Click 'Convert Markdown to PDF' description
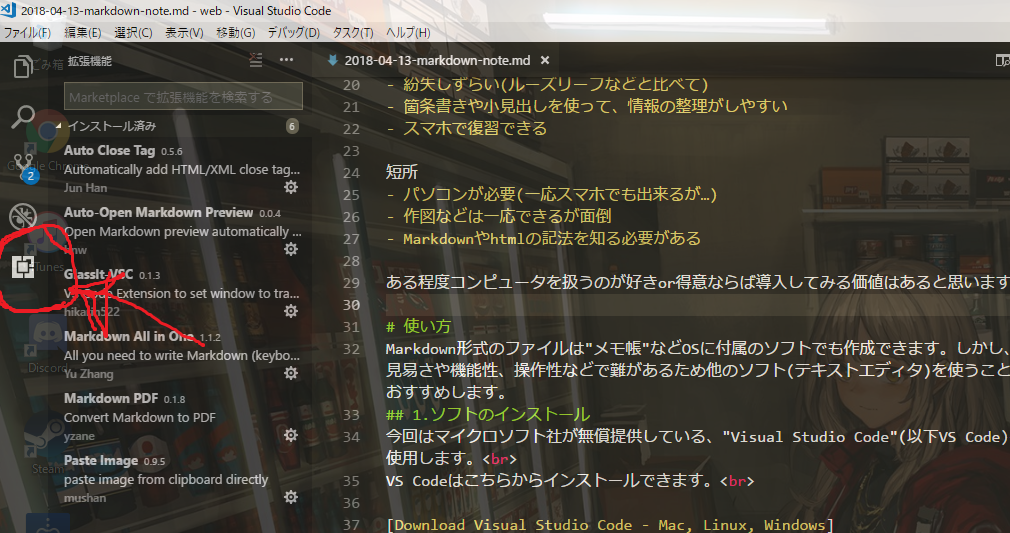1010x533 pixels. pos(140,417)
